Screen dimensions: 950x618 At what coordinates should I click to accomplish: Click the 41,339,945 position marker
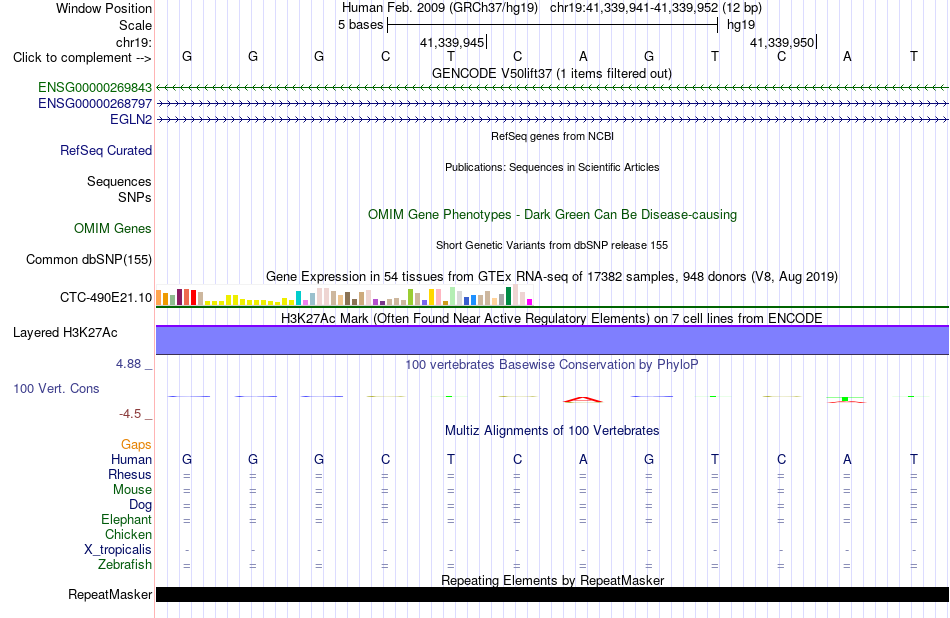[452, 42]
